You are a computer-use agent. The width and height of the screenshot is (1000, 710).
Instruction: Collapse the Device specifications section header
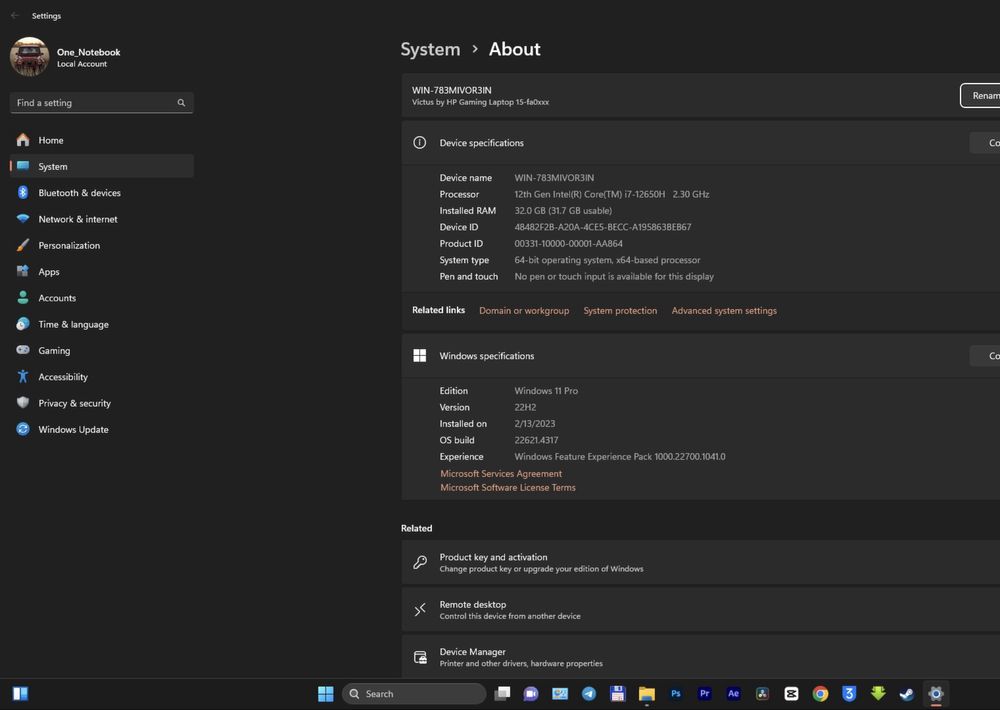click(700, 143)
